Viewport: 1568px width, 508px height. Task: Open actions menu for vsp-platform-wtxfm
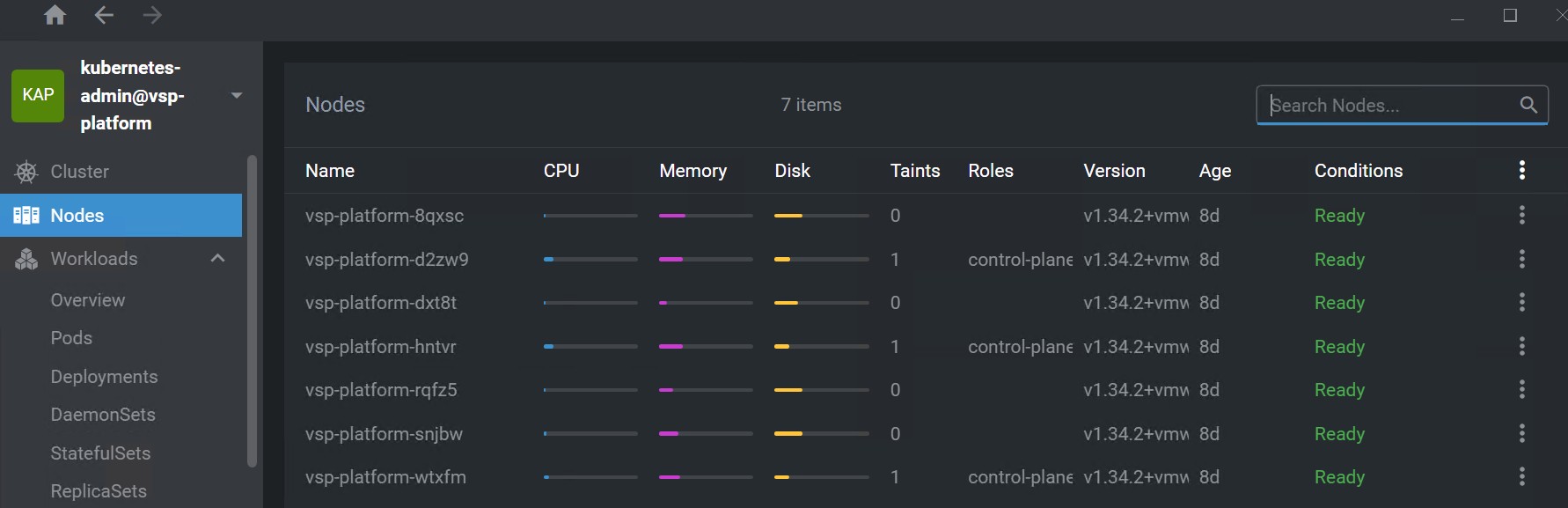[1521, 476]
